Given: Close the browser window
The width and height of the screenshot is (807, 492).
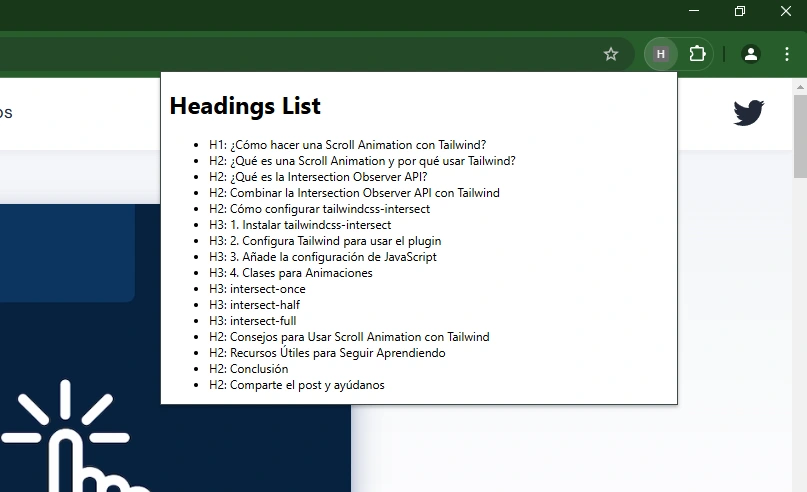Looking at the screenshot, I should tap(785, 11).
